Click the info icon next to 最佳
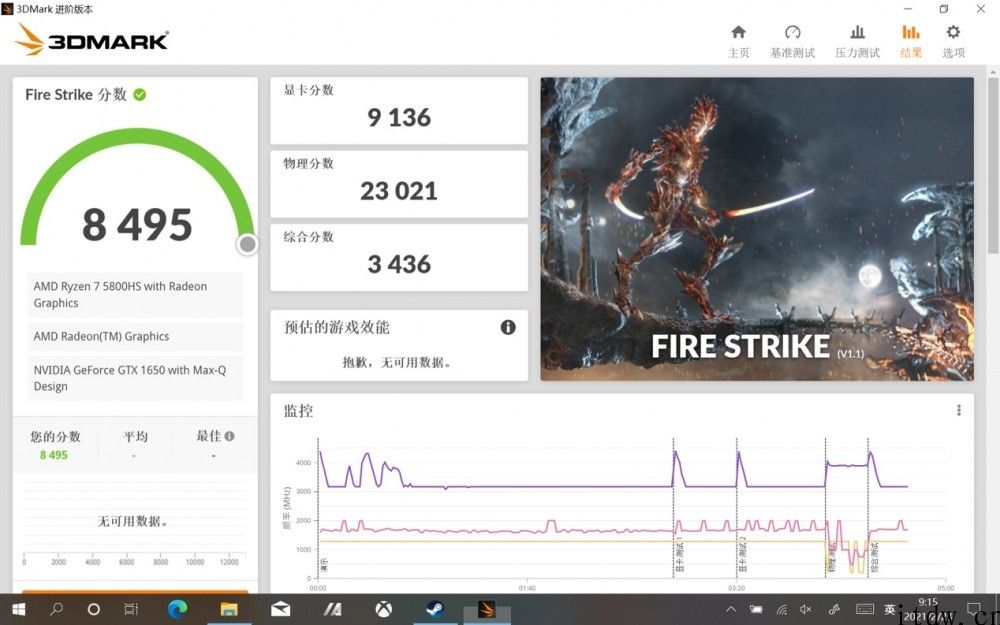Screen dimensions: 1000x625 click(230, 436)
